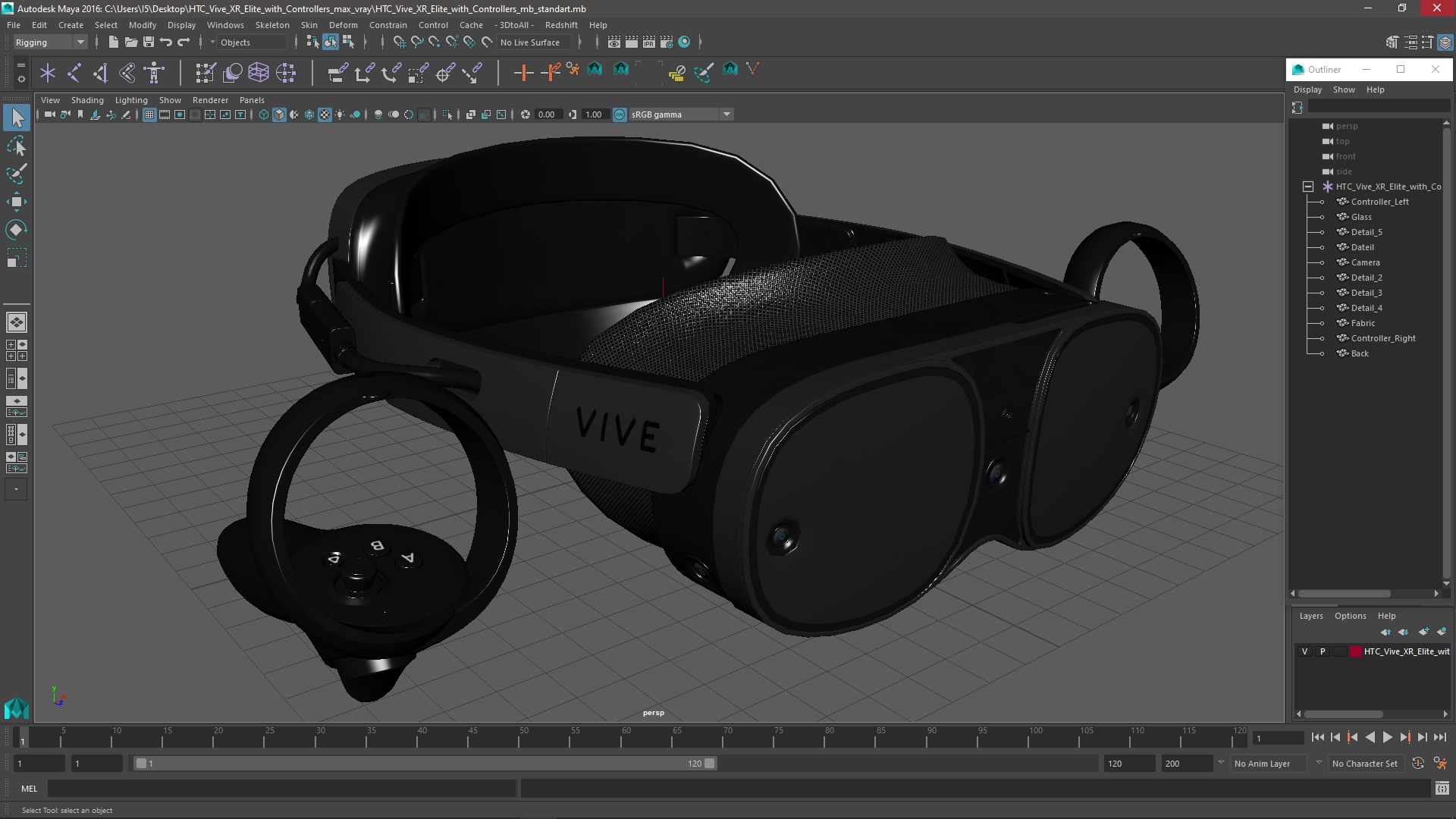Open Render Settings clapper gear icon
Viewport: 1456px width, 819px height.
click(x=667, y=42)
